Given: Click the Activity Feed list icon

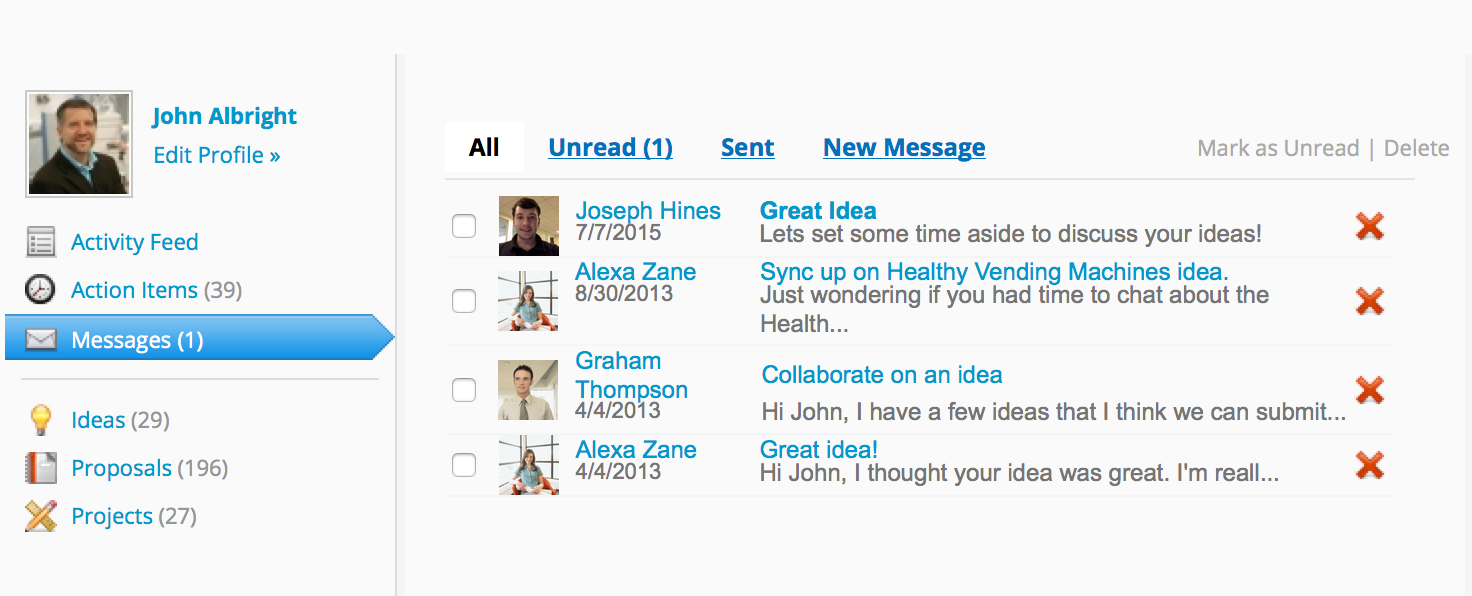Looking at the screenshot, I should [40, 242].
